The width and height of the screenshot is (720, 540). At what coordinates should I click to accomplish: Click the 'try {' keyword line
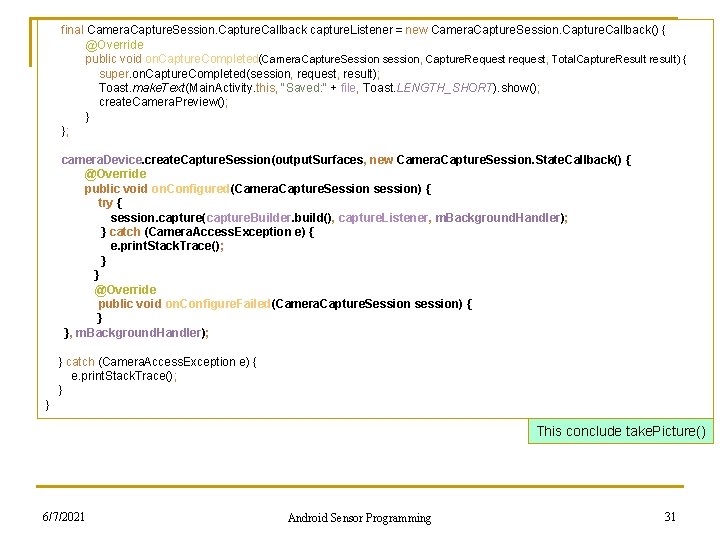110,203
